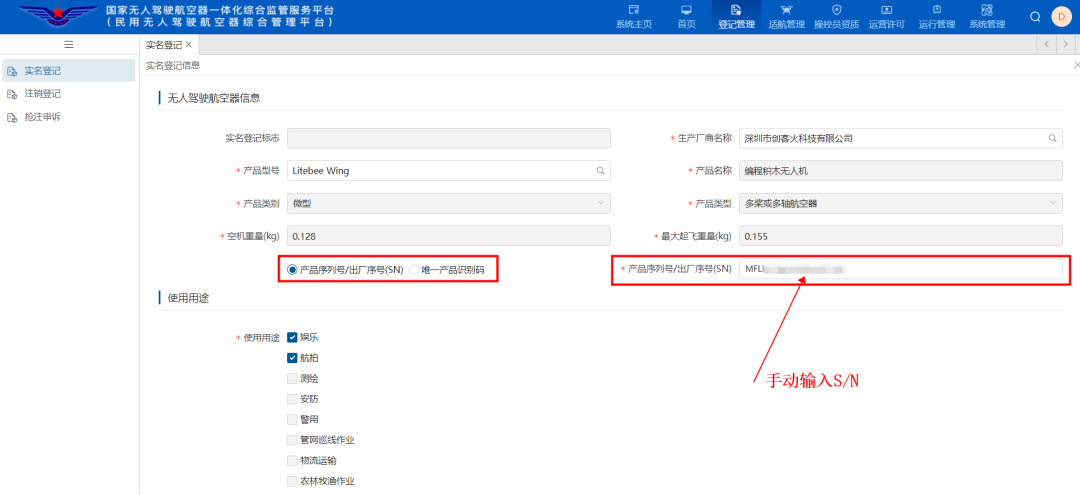Select the 唯一产品识别码 radio button
The image size is (1080, 495).
click(414, 270)
